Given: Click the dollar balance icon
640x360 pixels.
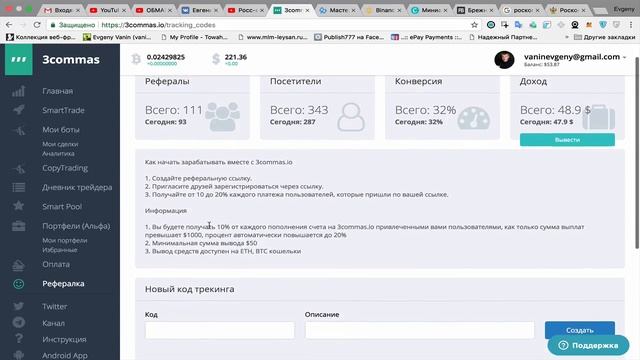Looking at the screenshot, I should tap(216, 59).
